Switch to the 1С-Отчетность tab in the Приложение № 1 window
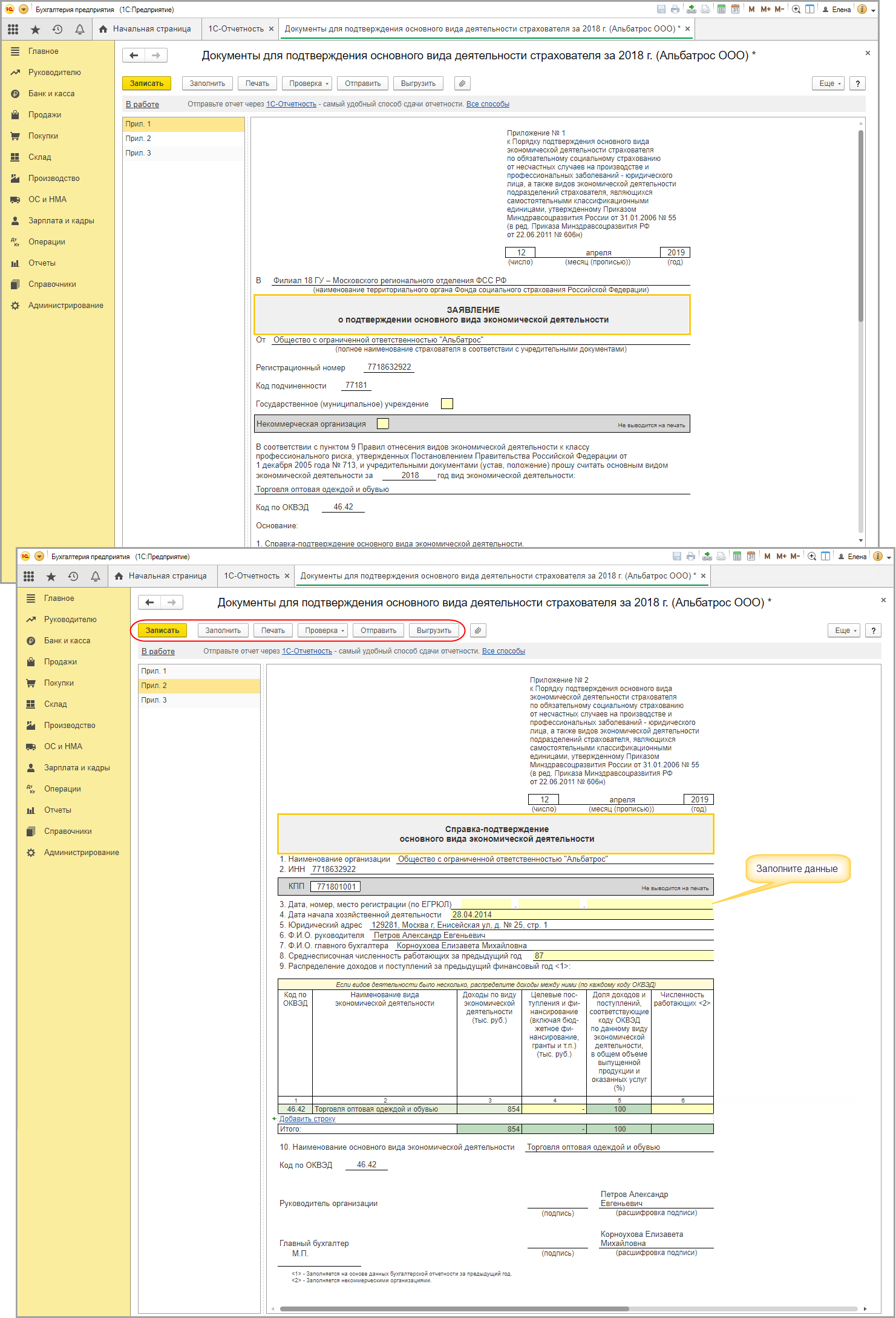 coord(236,29)
